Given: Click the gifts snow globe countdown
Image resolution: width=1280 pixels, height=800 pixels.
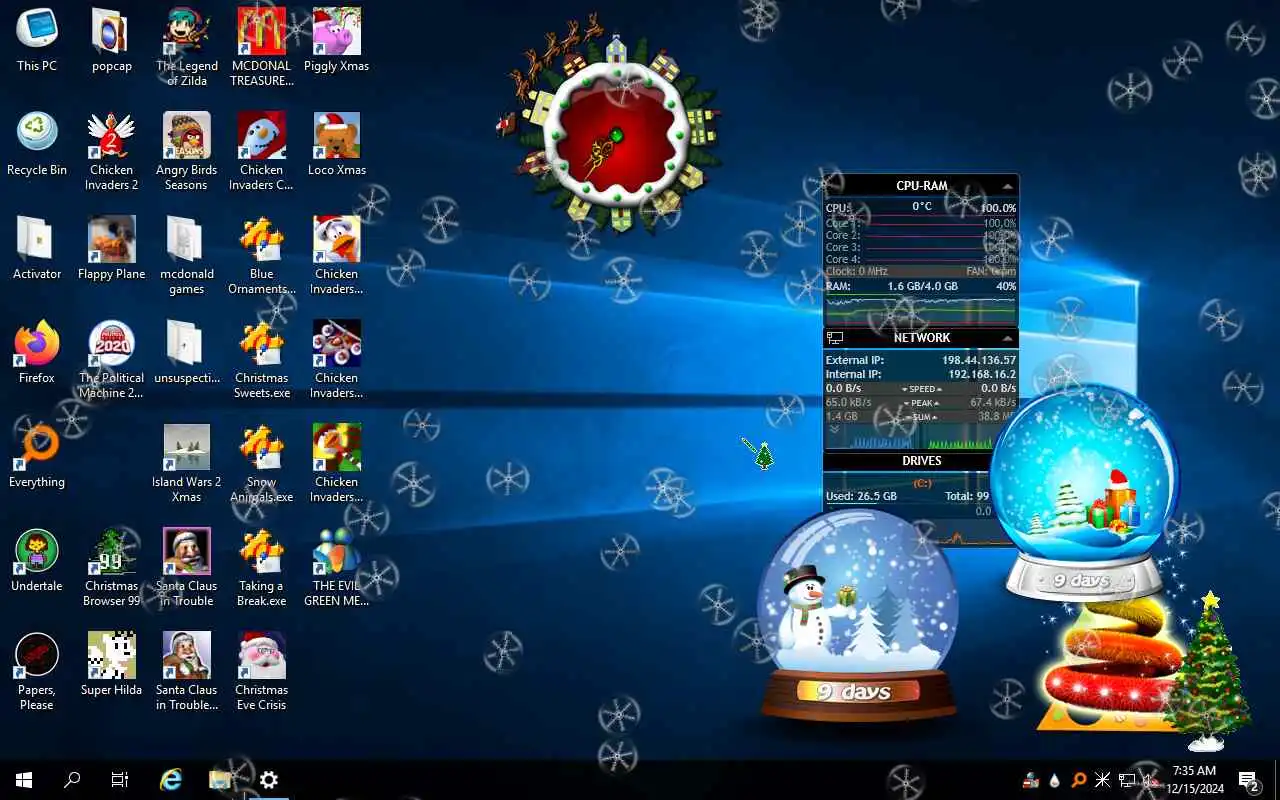Looking at the screenshot, I should pyautogui.click(x=1084, y=493).
